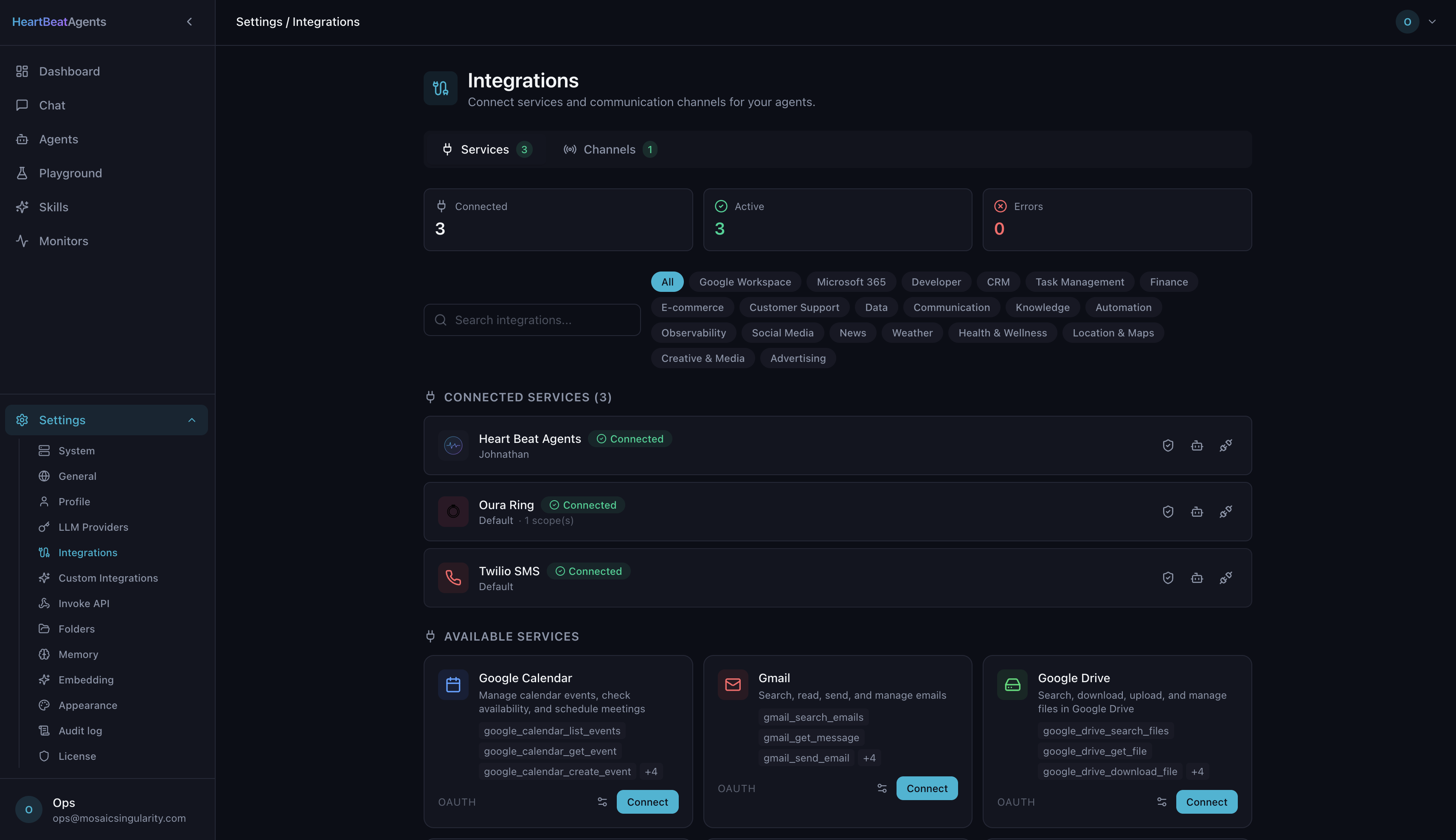Open Embedding settings
This screenshot has height=840, width=1456.
point(118,680)
